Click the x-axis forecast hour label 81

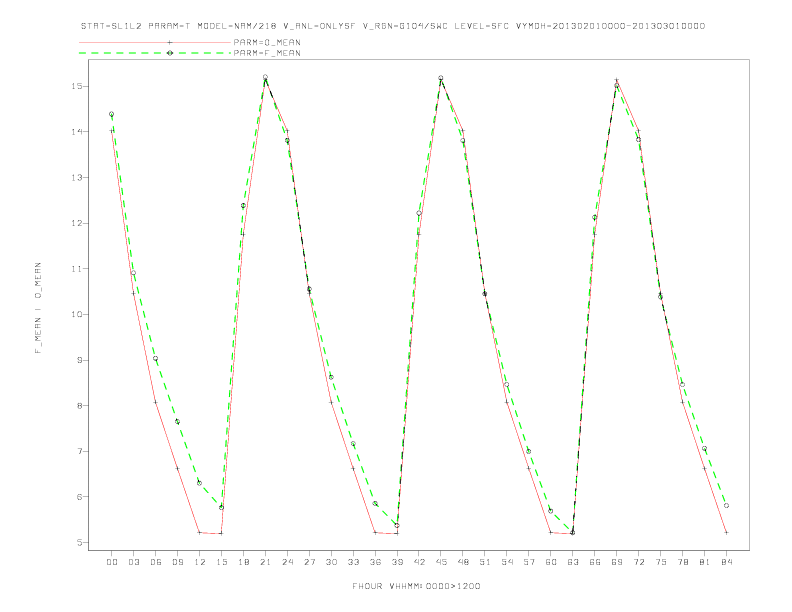pyautogui.click(x=705, y=562)
